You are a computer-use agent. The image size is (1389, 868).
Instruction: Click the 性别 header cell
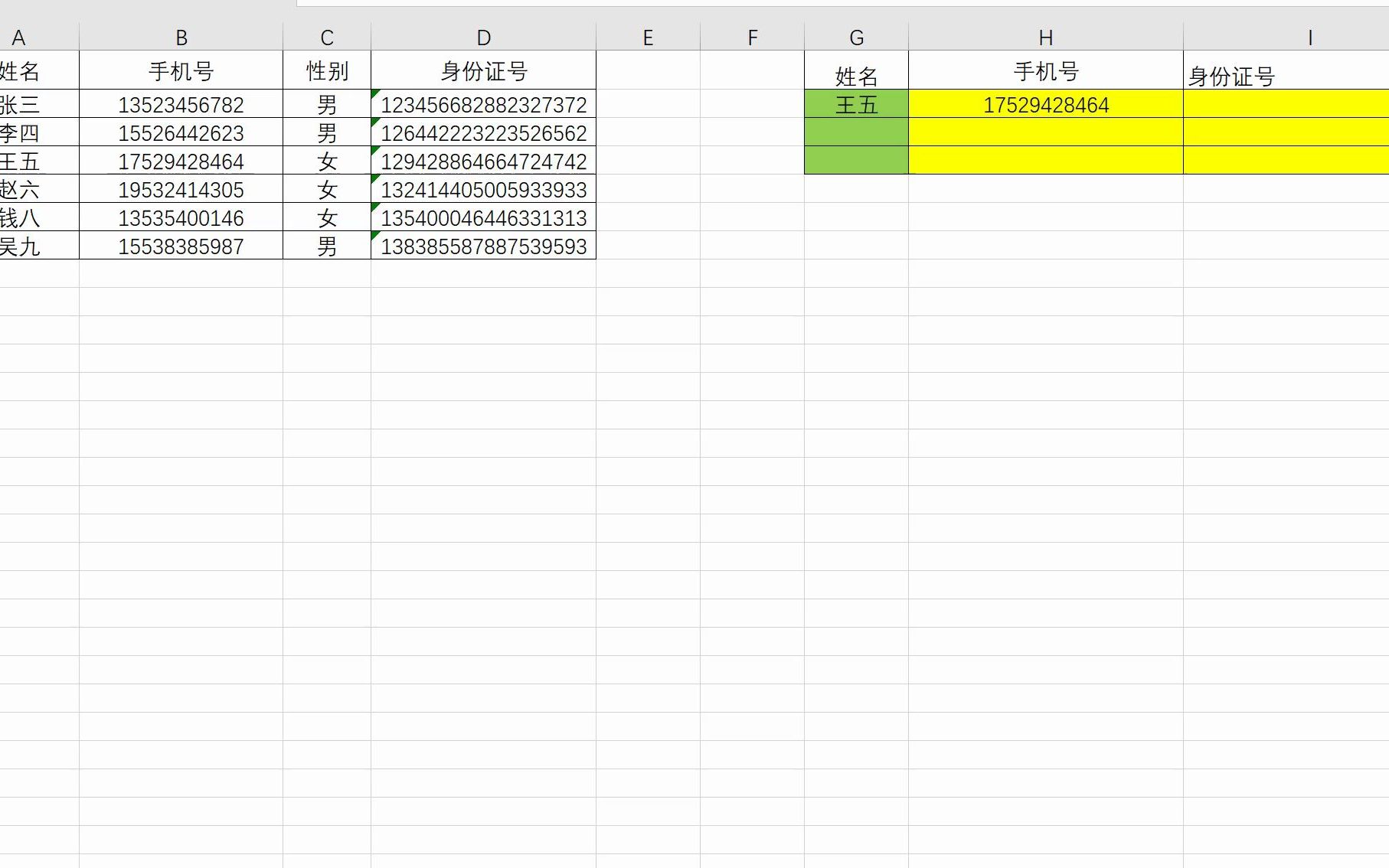click(327, 70)
